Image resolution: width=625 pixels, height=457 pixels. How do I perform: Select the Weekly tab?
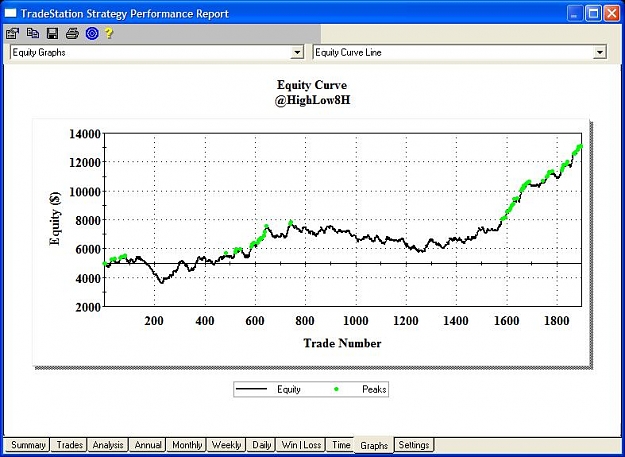click(226, 445)
